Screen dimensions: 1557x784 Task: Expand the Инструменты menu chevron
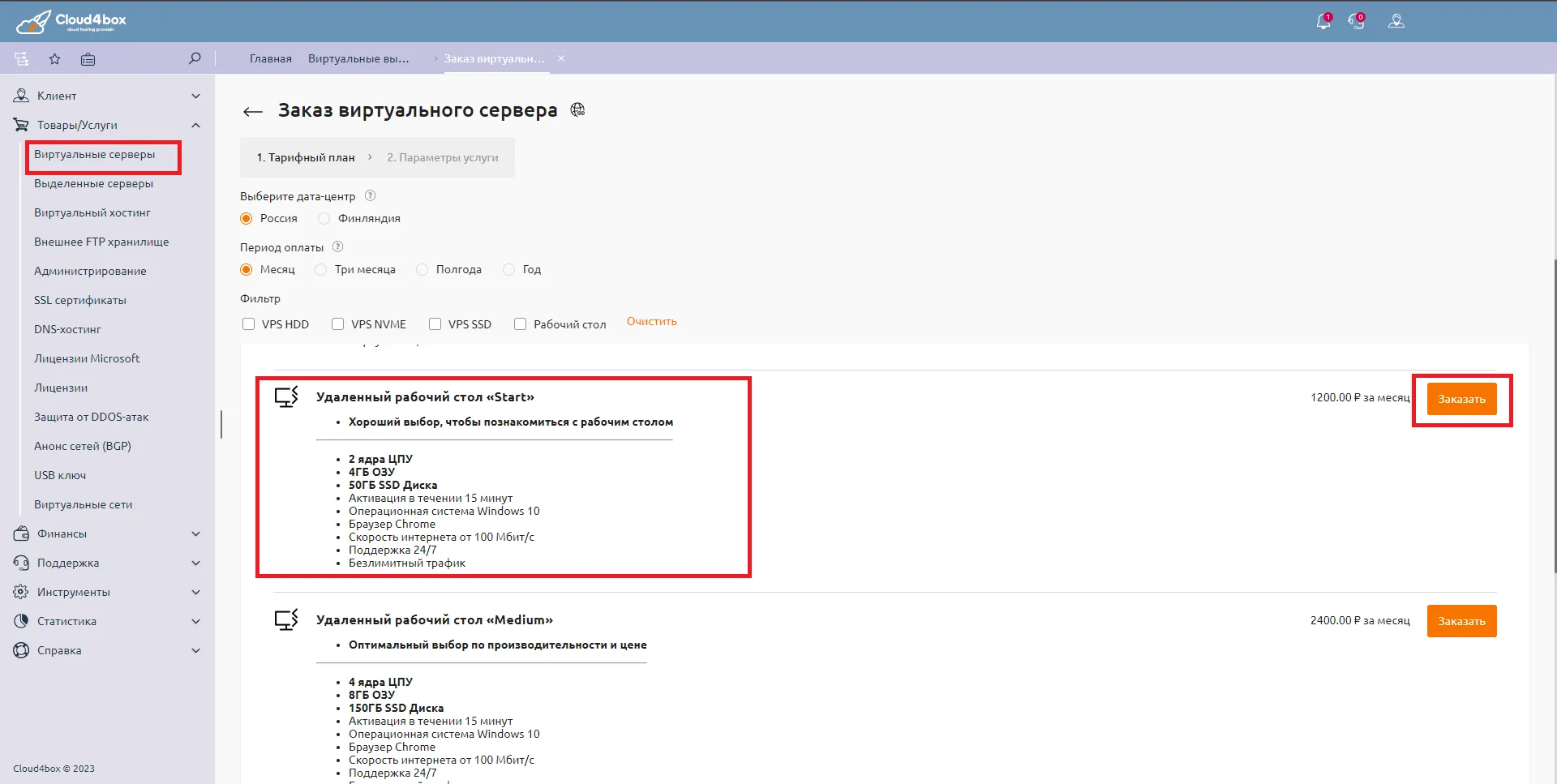point(195,592)
